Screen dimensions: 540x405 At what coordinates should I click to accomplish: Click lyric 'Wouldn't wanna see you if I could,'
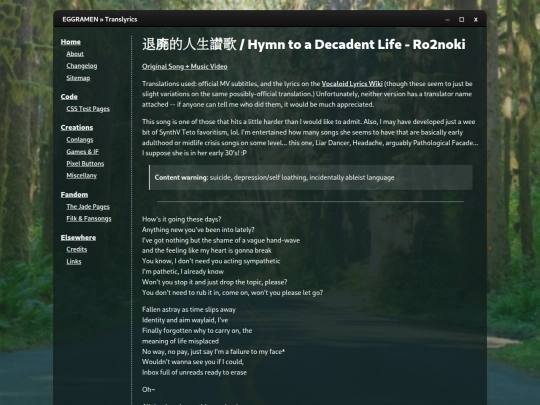point(193,362)
